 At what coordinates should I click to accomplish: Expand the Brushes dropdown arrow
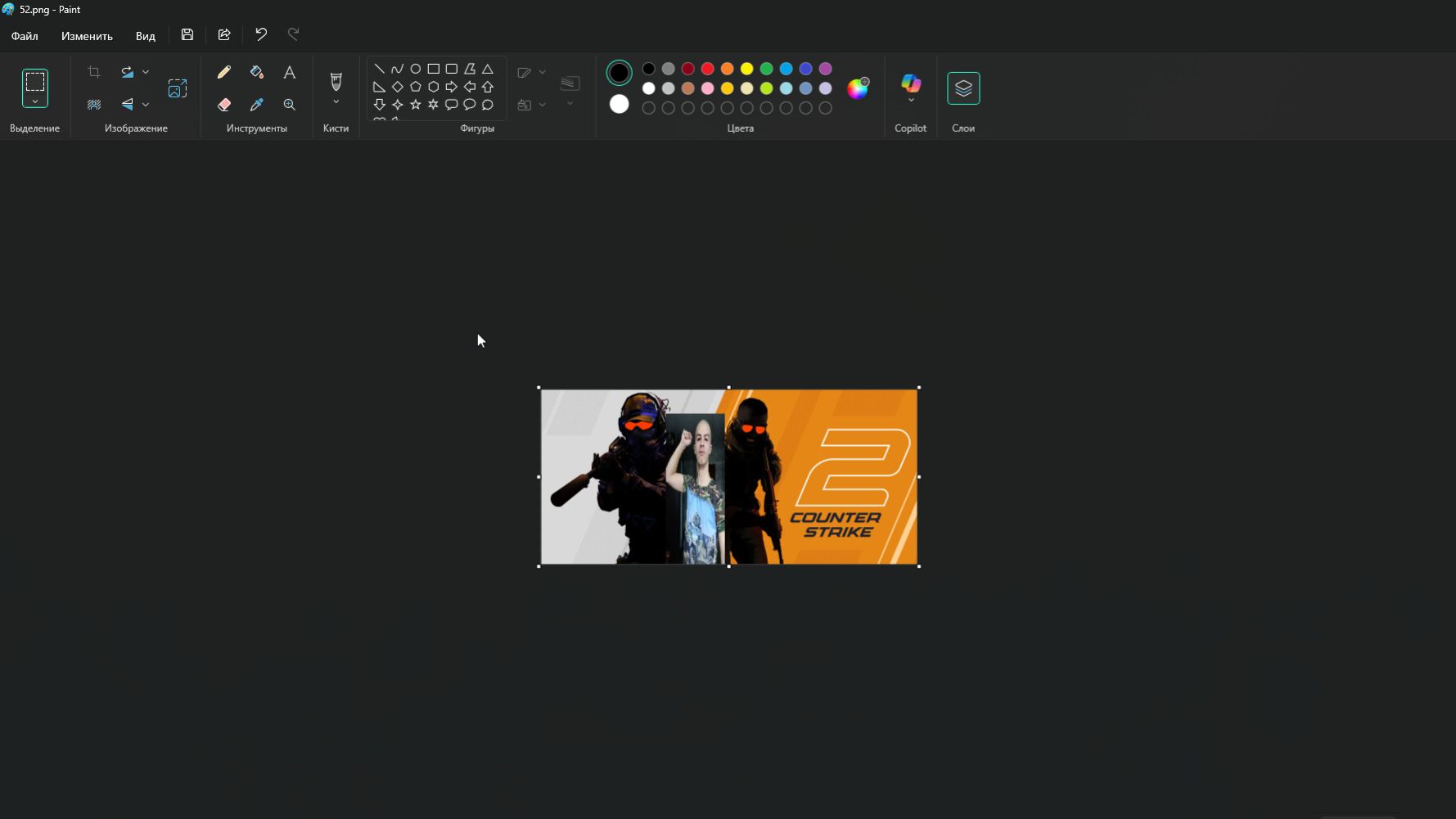pos(336,101)
